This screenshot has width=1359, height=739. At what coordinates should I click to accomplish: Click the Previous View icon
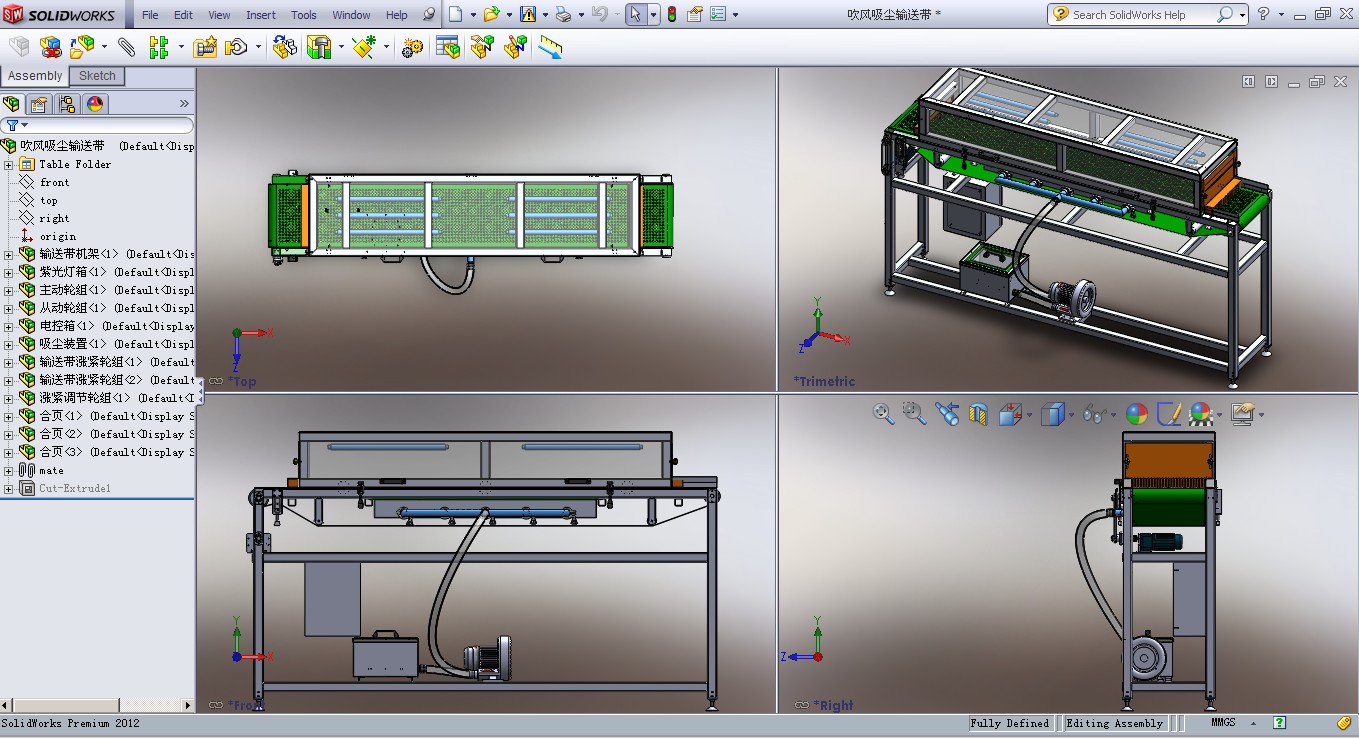[x=946, y=414]
